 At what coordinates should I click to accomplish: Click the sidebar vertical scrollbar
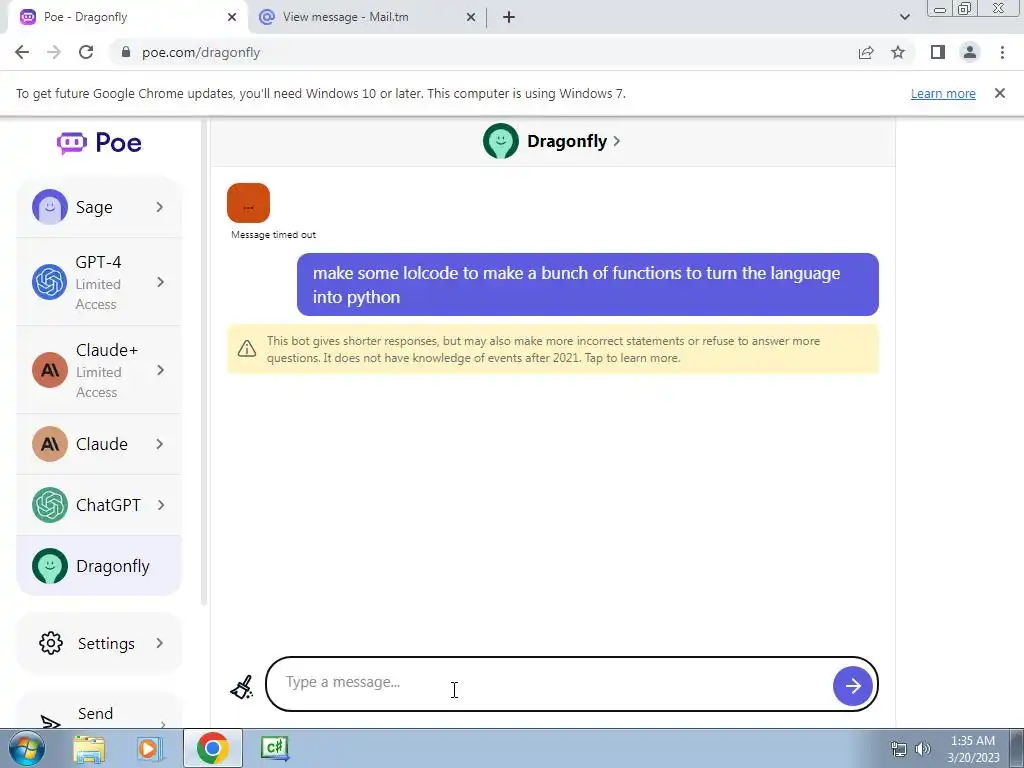coord(204,362)
